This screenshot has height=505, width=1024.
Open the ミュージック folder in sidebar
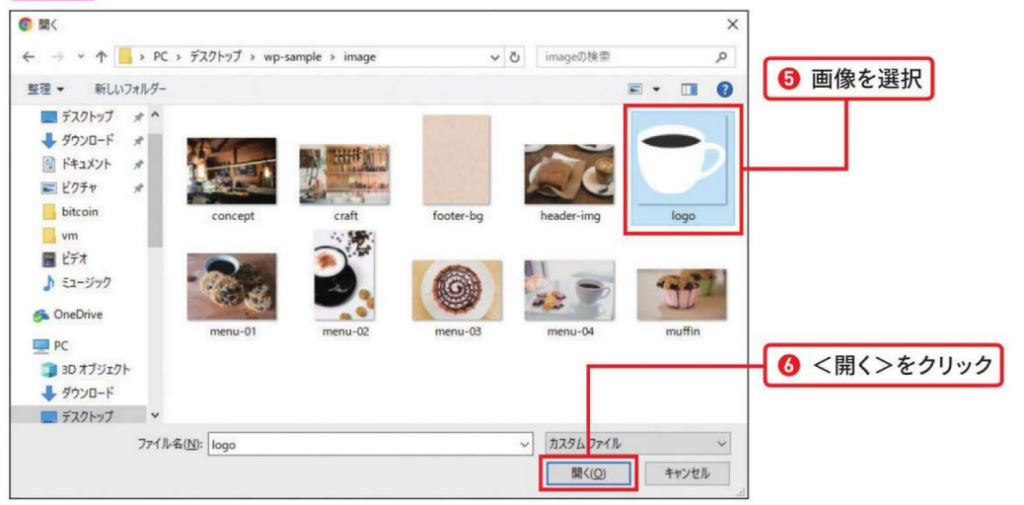click(84, 283)
